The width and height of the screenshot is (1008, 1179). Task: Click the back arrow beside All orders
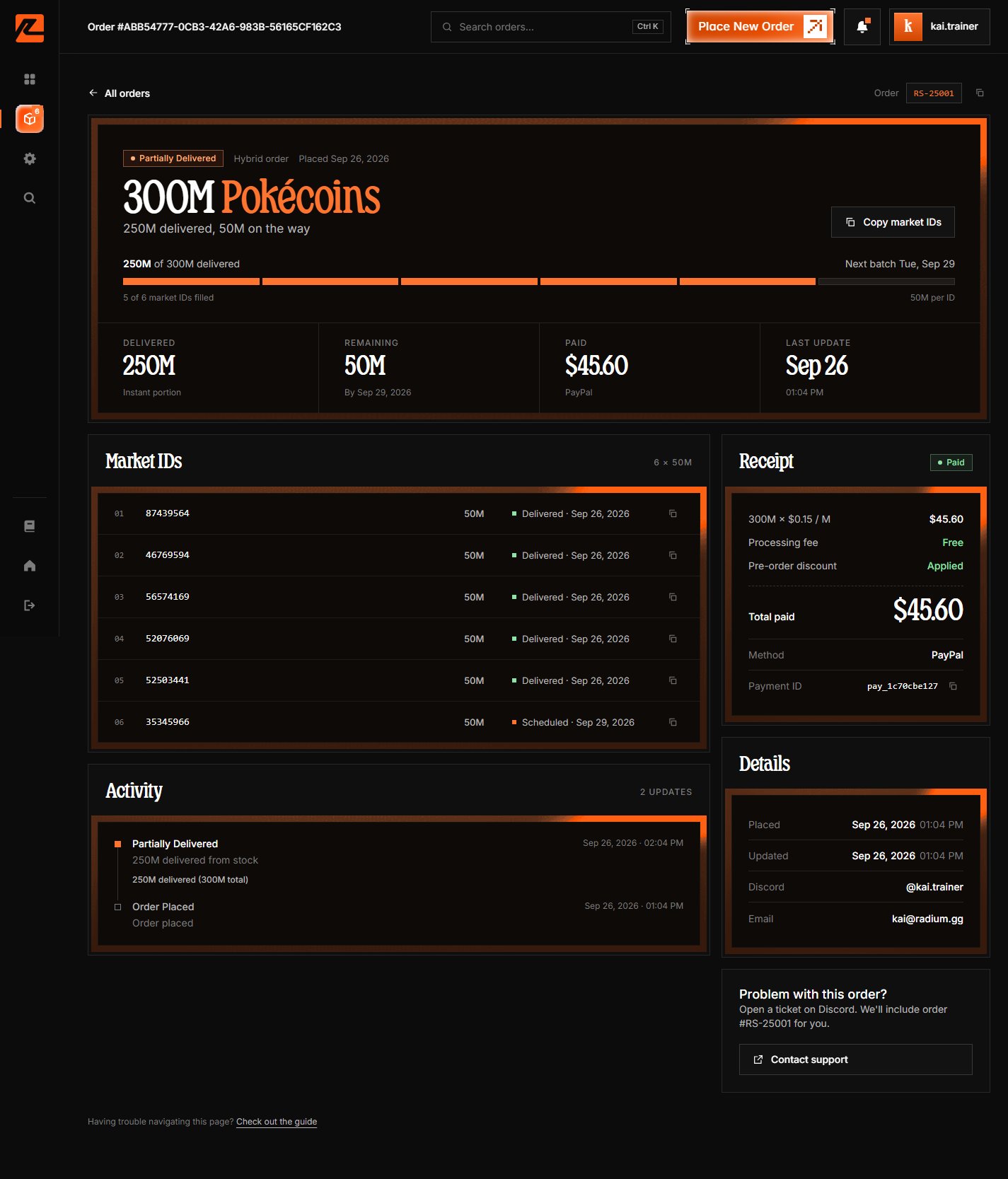pos(93,93)
